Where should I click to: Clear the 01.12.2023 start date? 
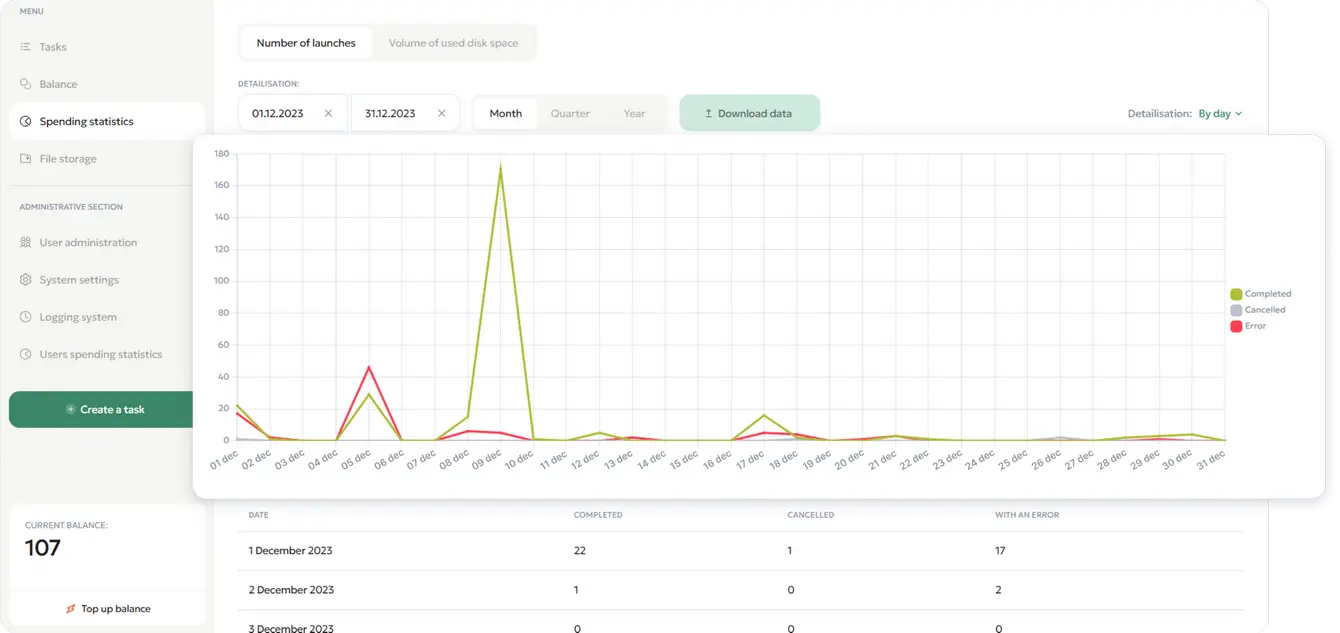[x=328, y=113]
